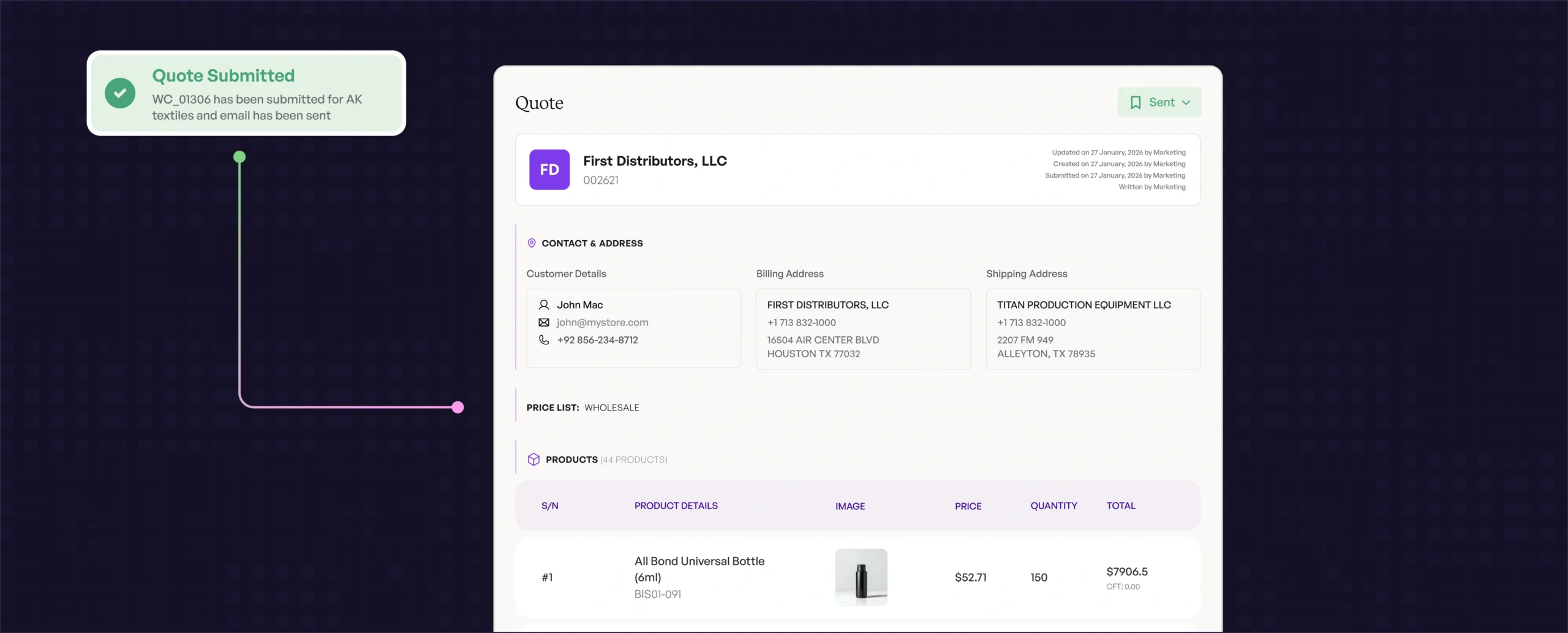Image resolution: width=1568 pixels, height=633 pixels.
Task: Click the green checkmark success icon
Action: 120,93
